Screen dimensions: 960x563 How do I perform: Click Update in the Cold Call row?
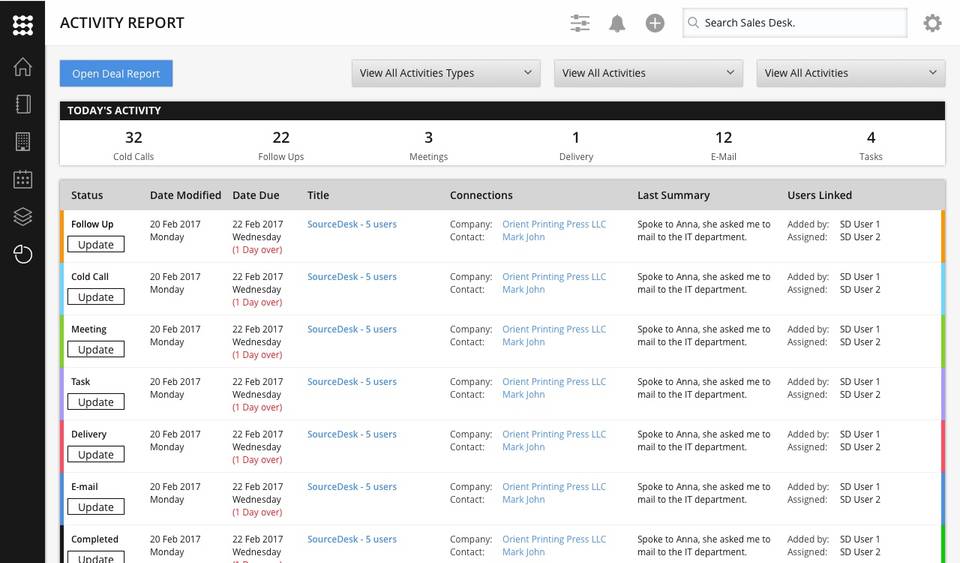point(96,297)
